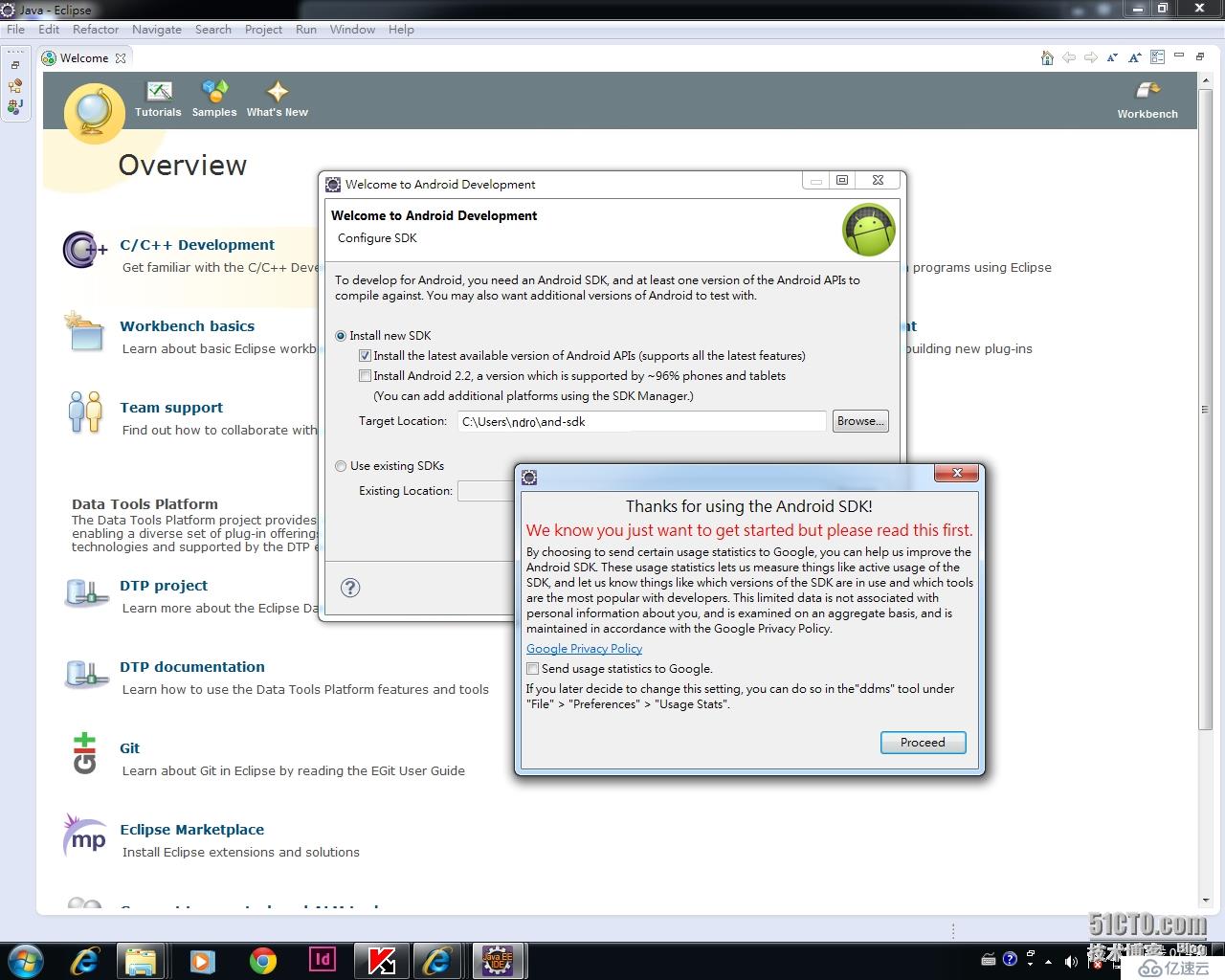
Task: Open the Run menu
Action: tap(306, 30)
